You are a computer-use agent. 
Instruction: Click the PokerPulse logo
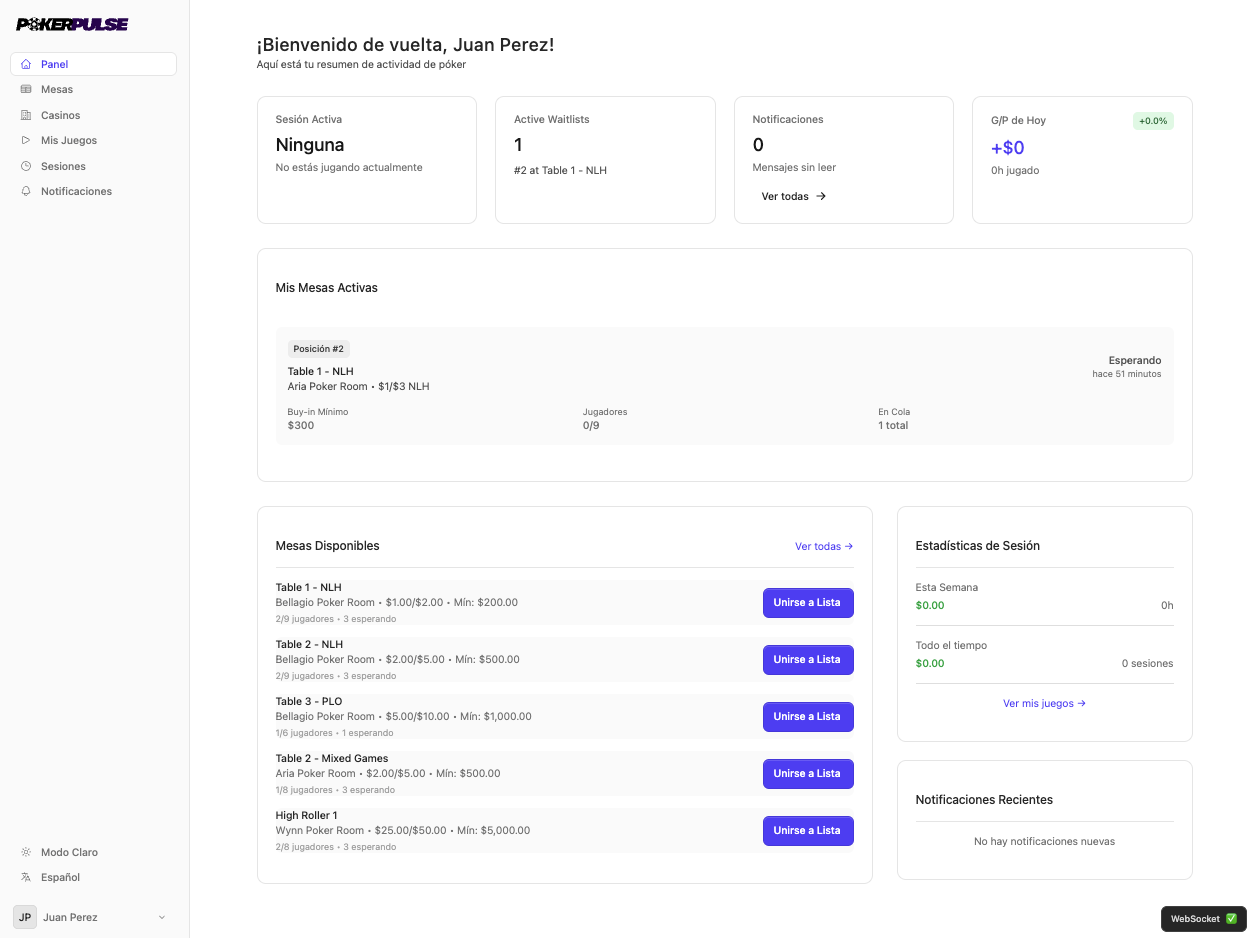pos(70,24)
